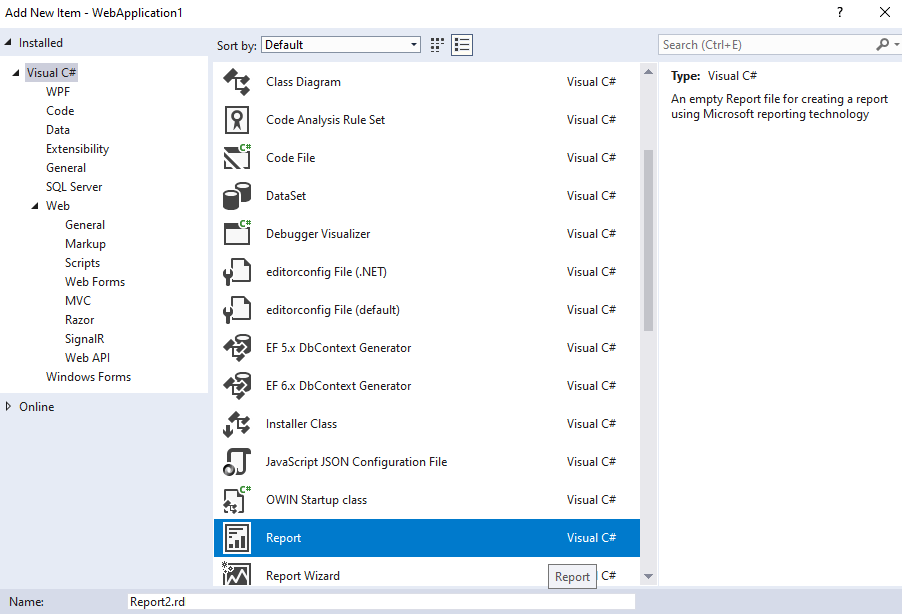
Task: Select the Report Wizard icon
Action: [238, 575]
